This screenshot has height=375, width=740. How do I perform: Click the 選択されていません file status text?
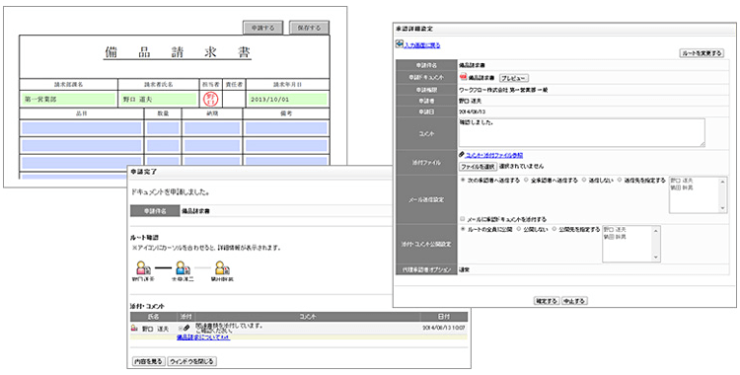click(x=521, y=167)
